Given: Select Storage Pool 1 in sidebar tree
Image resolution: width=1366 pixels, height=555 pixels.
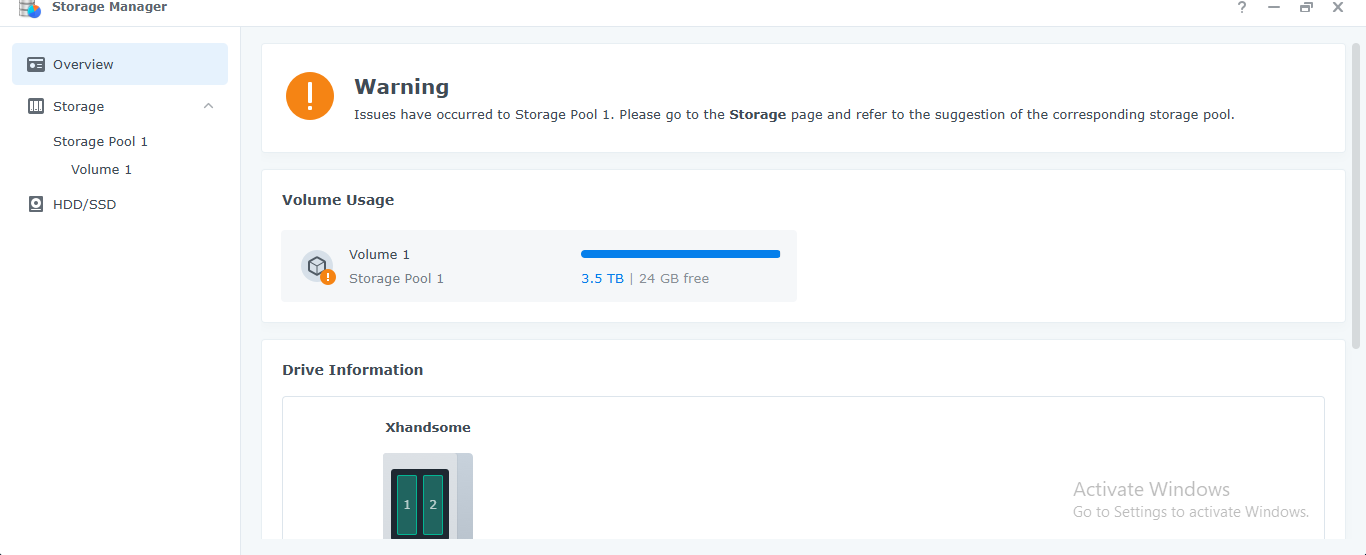Looking at the screenshot, I should click(100, 141).
